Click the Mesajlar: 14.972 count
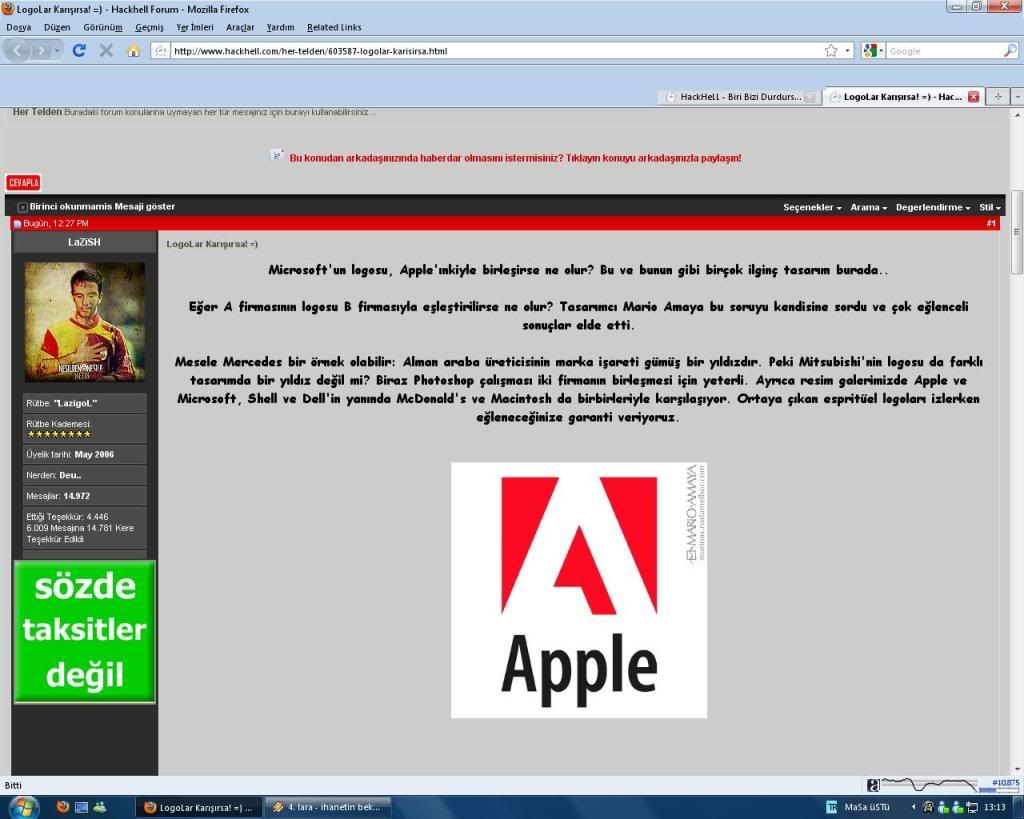Screen dimensions: 1024x819 tap(84, 496)
